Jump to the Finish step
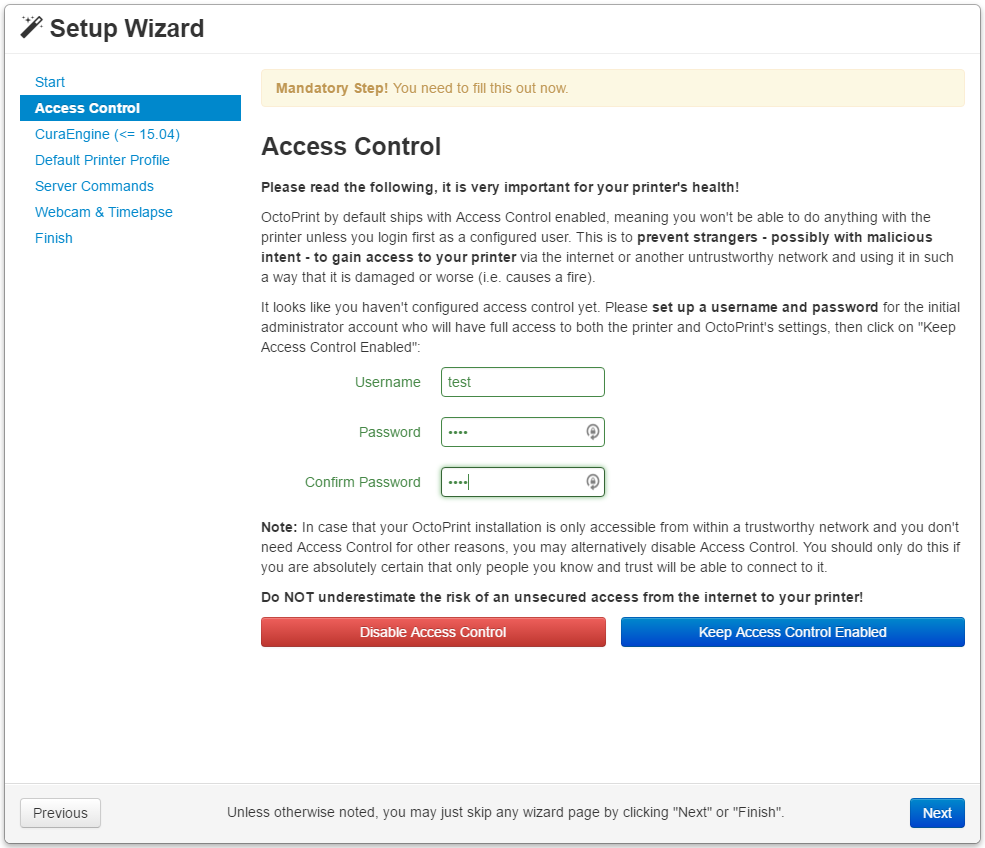 (x=53, y=239)
